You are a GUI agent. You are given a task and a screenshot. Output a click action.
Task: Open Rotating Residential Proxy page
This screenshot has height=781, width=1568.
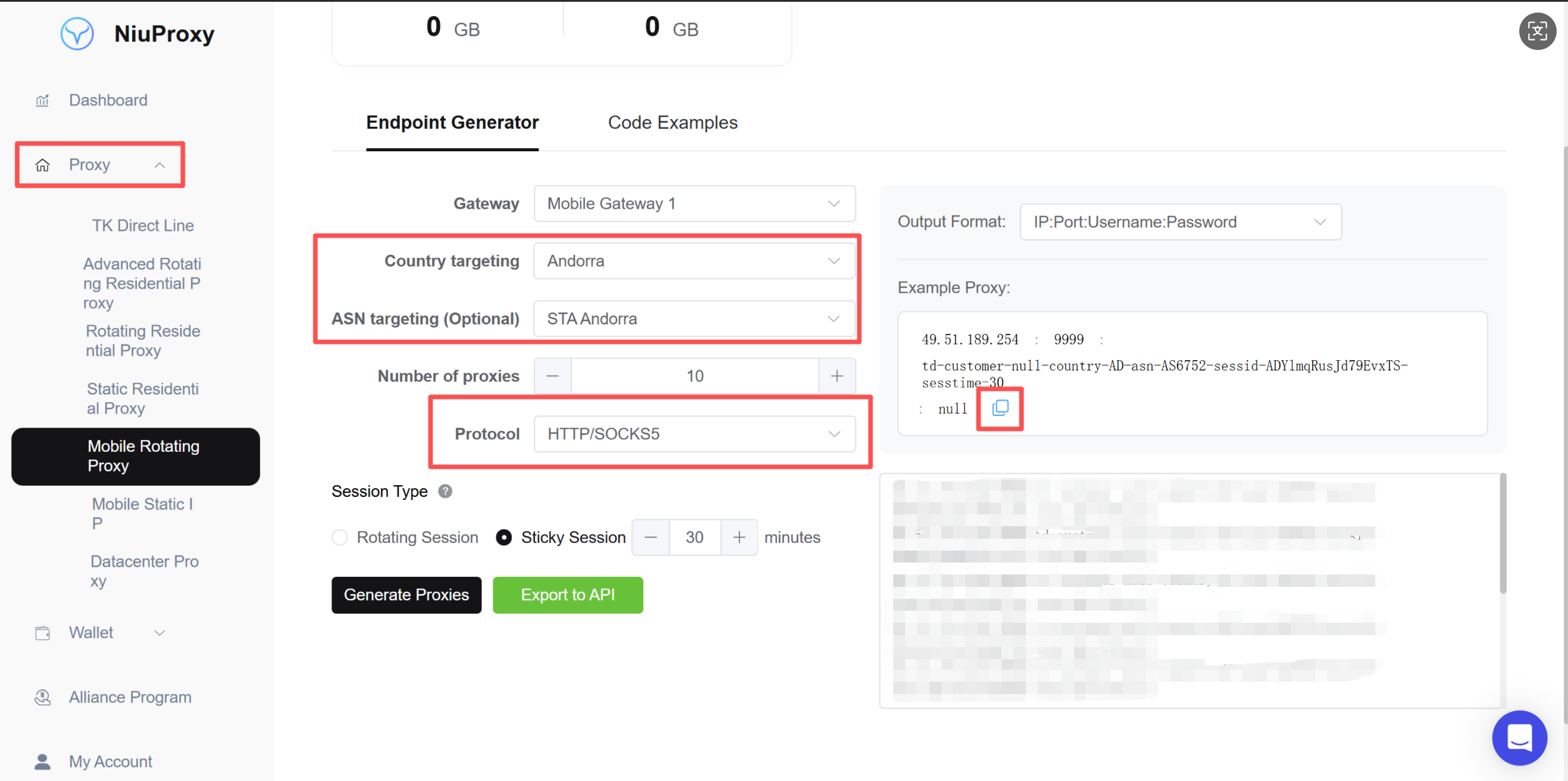(142, 341)
